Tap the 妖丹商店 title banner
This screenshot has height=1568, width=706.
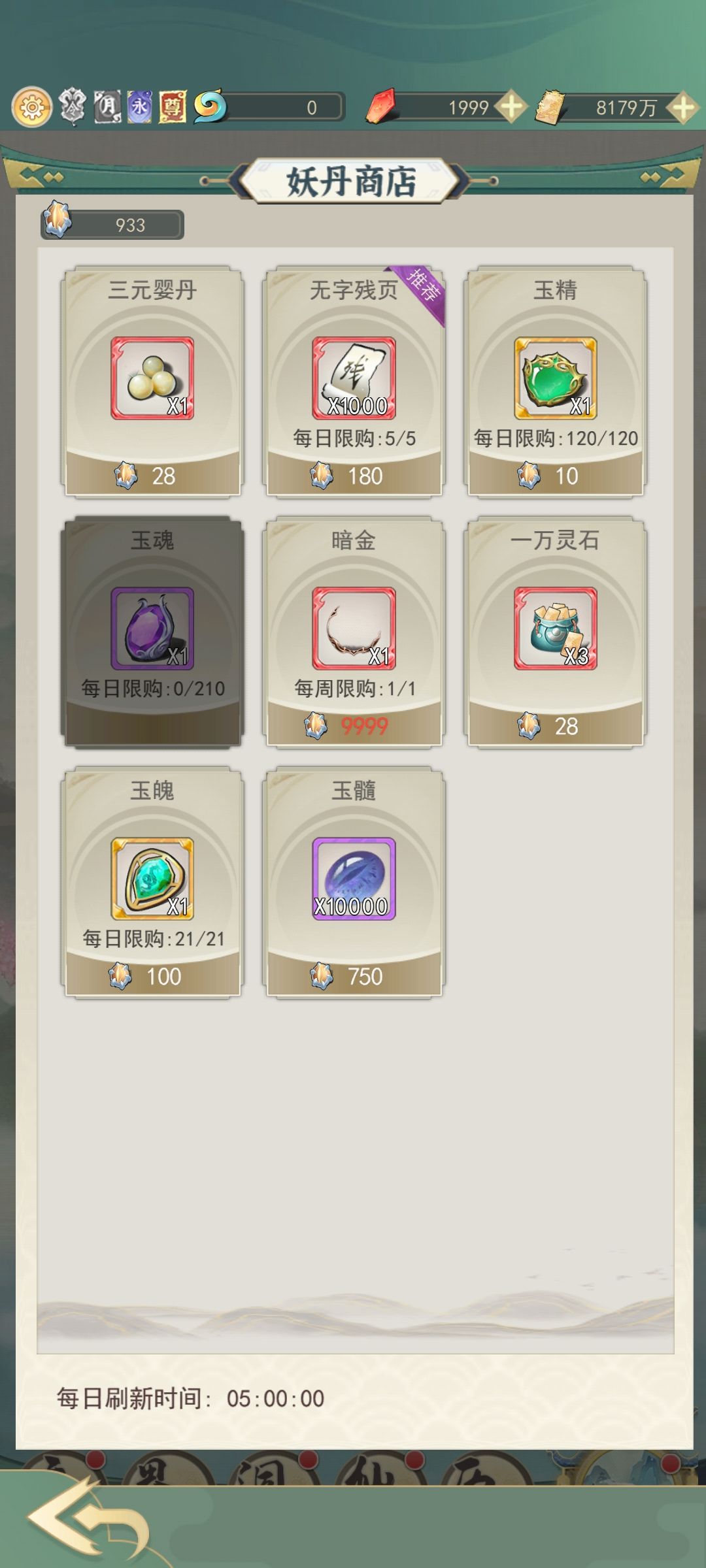(352, 181)
